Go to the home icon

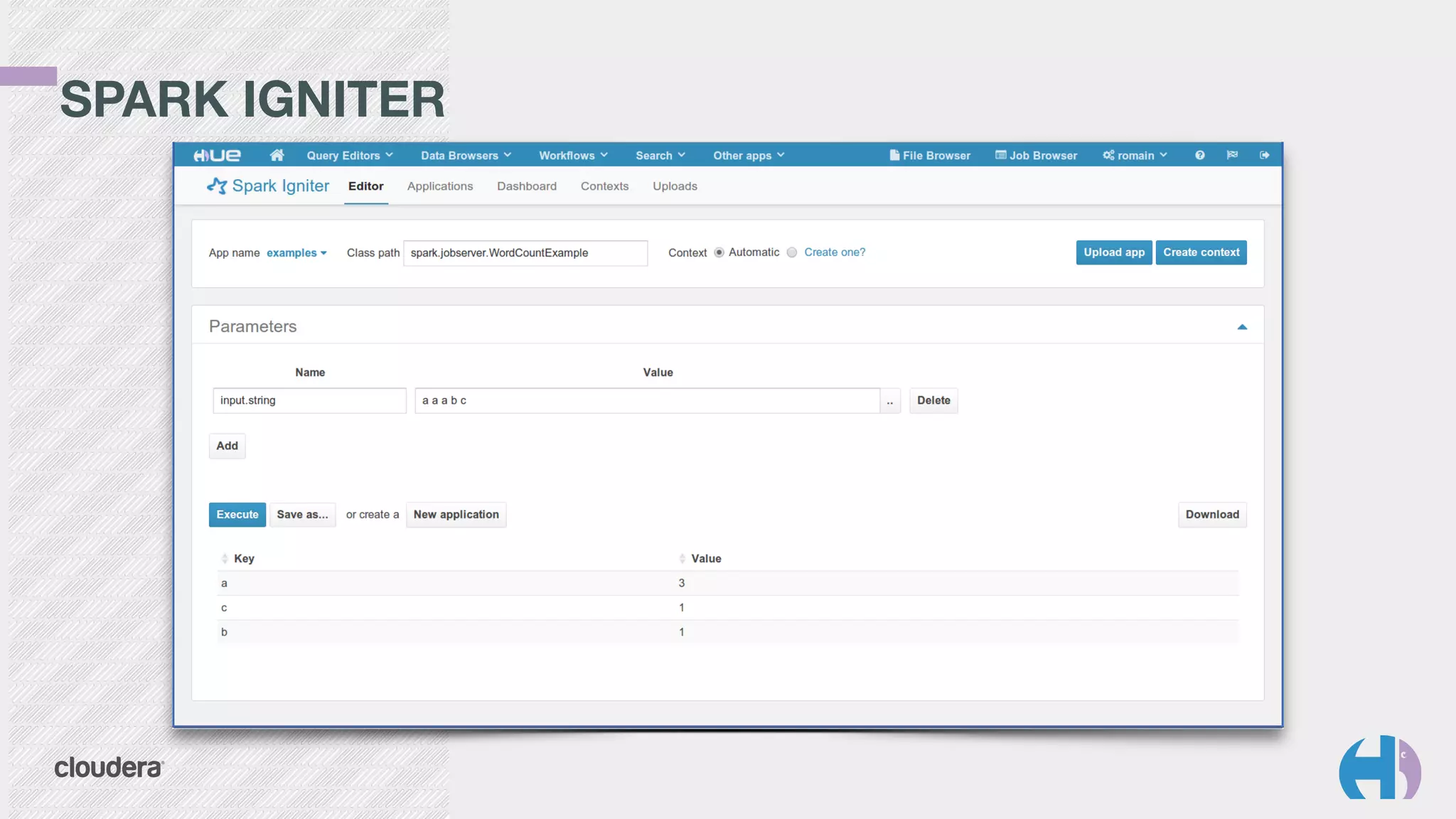[277, 155]
